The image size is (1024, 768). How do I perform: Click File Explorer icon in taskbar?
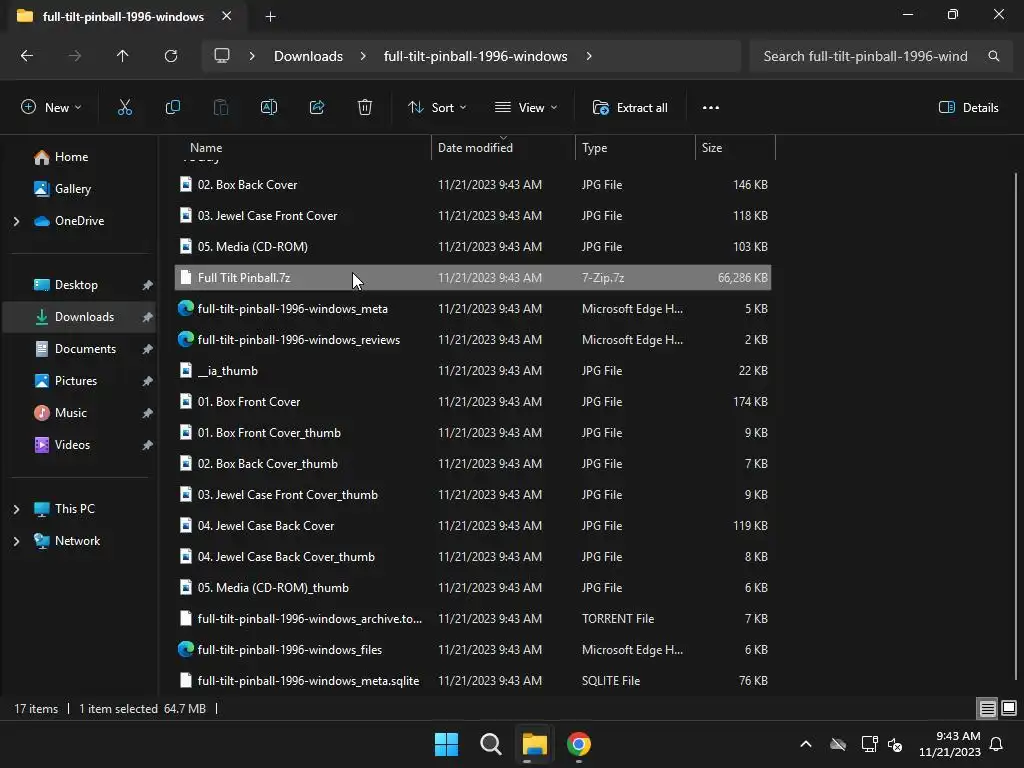click(534, 744)
